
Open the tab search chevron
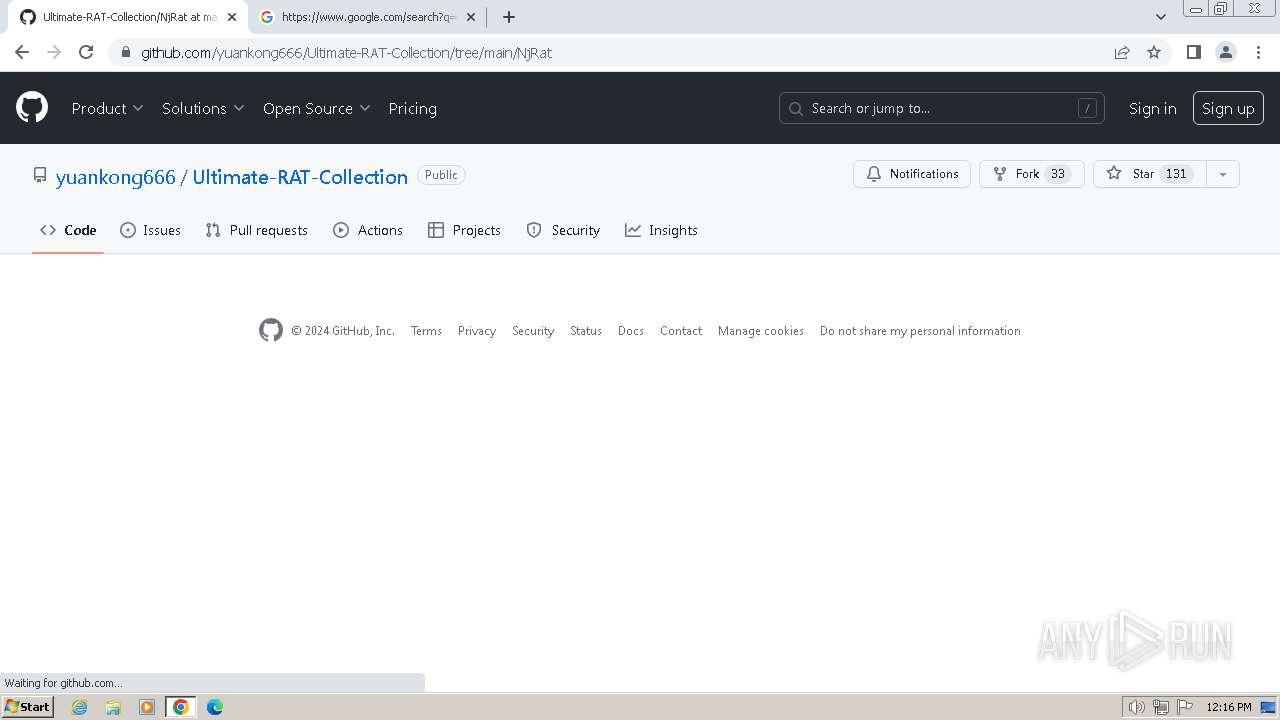[1160, 17]
